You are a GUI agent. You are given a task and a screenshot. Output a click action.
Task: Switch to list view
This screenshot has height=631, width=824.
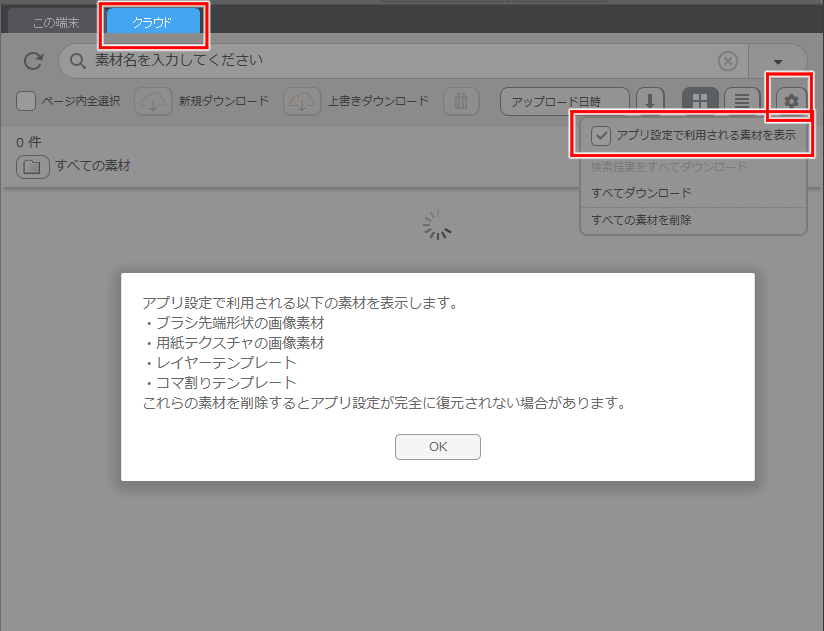(x=741, y=100)
